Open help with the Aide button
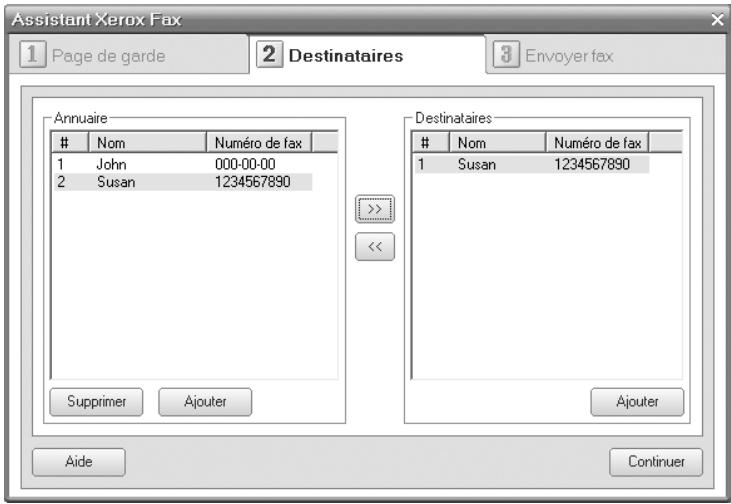 coord(79,462)
